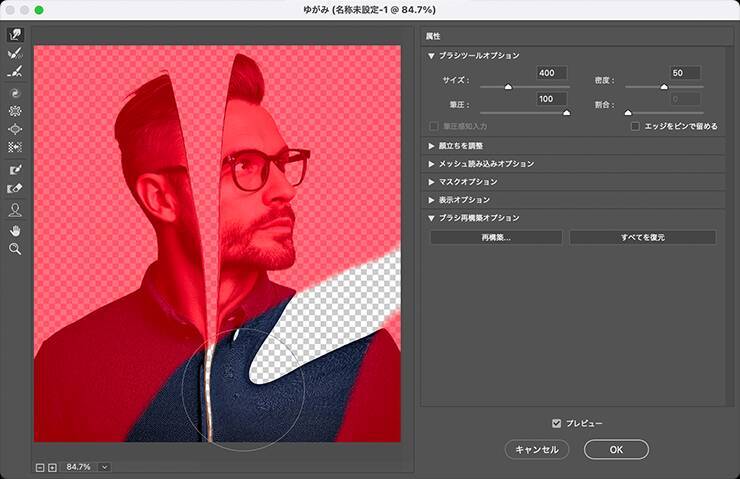The width and height of the screenshot is (740, 479).
Task: Select the Face tool
Action: (15, 209)
